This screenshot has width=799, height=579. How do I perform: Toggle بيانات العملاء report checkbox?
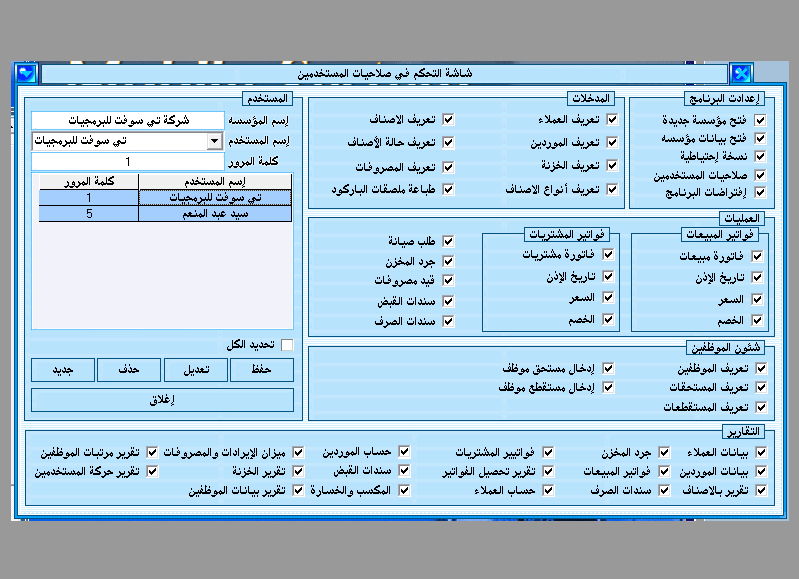coord(761,452)
